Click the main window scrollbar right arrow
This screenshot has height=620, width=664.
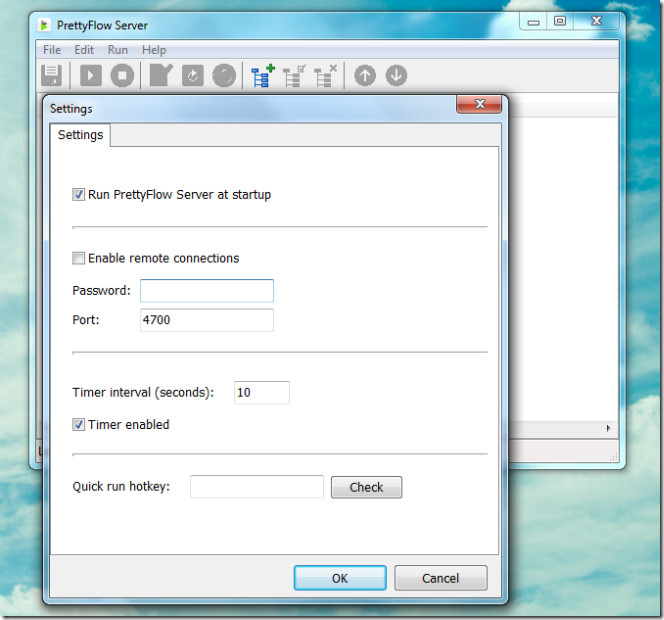pyautogui.click(x=609, y=428)
